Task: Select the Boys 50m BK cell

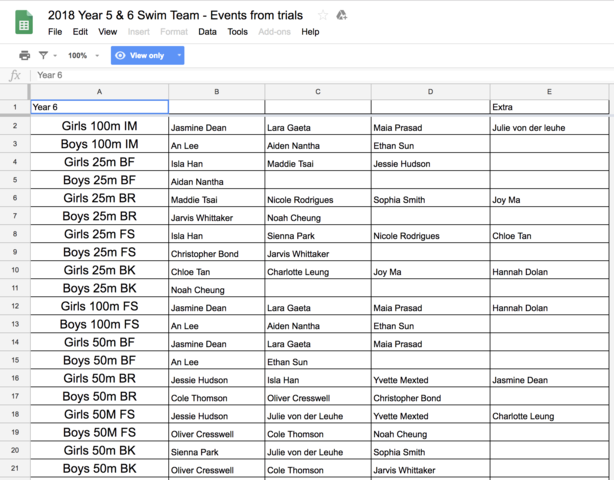Action: click(99, 468)
